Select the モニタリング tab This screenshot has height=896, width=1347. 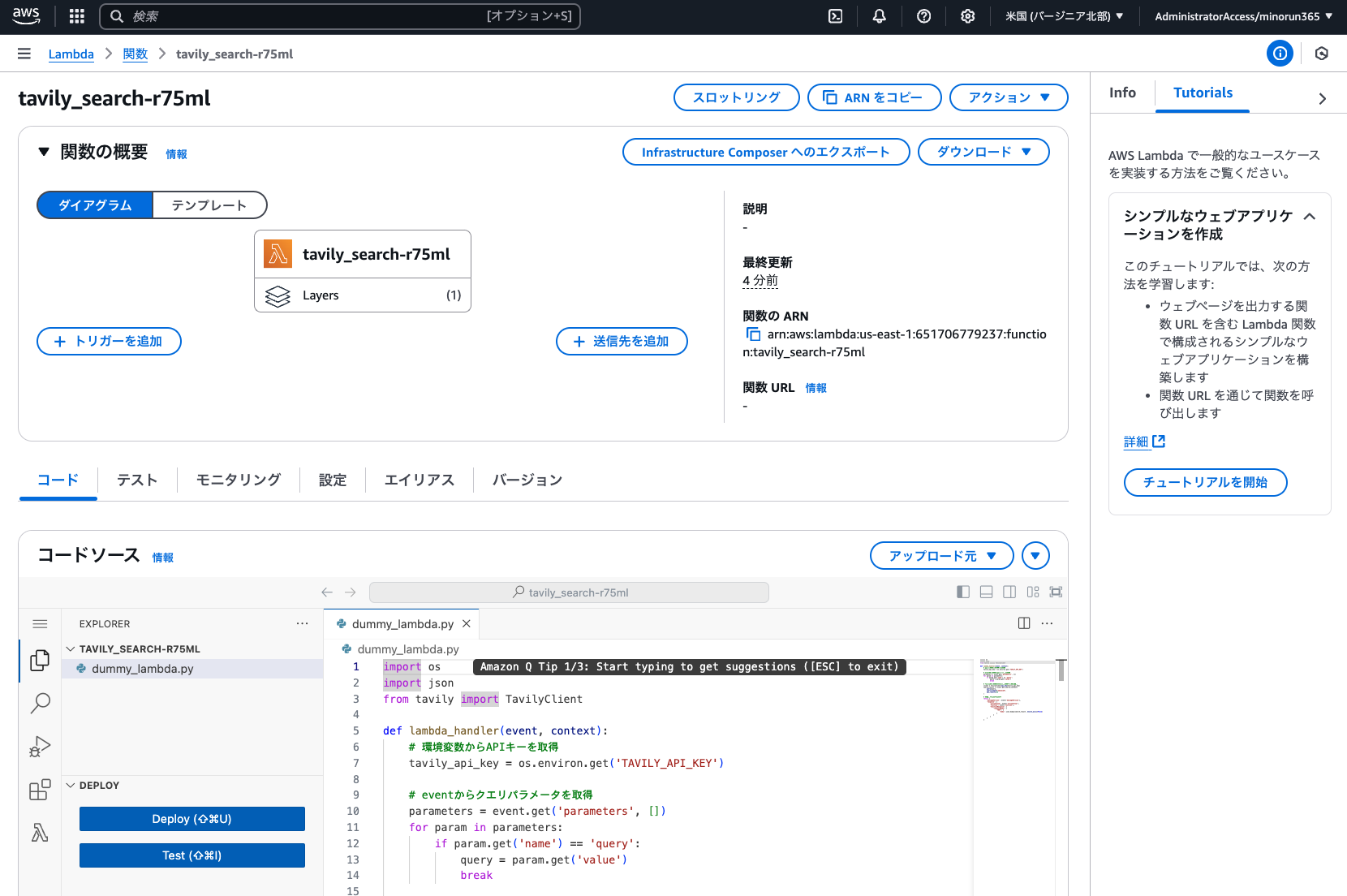pos(239,480)
